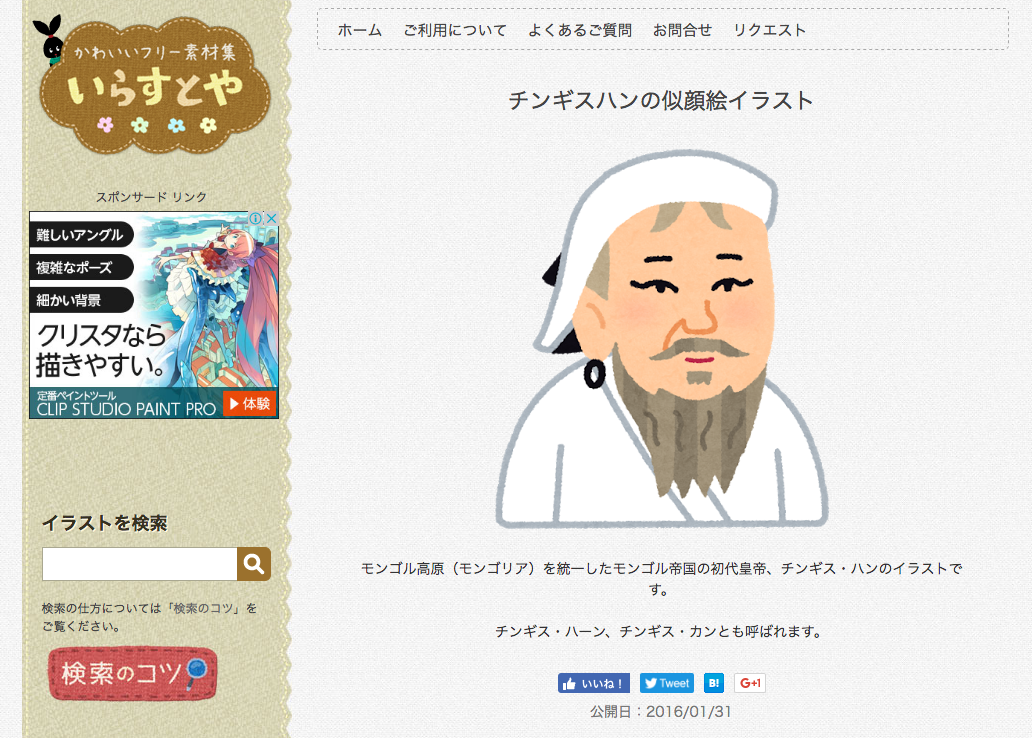Image resolution: width=1032 pixels, height=738 pixels.
Task: Open the お問合せ contact page
Action: coord(683,30)
